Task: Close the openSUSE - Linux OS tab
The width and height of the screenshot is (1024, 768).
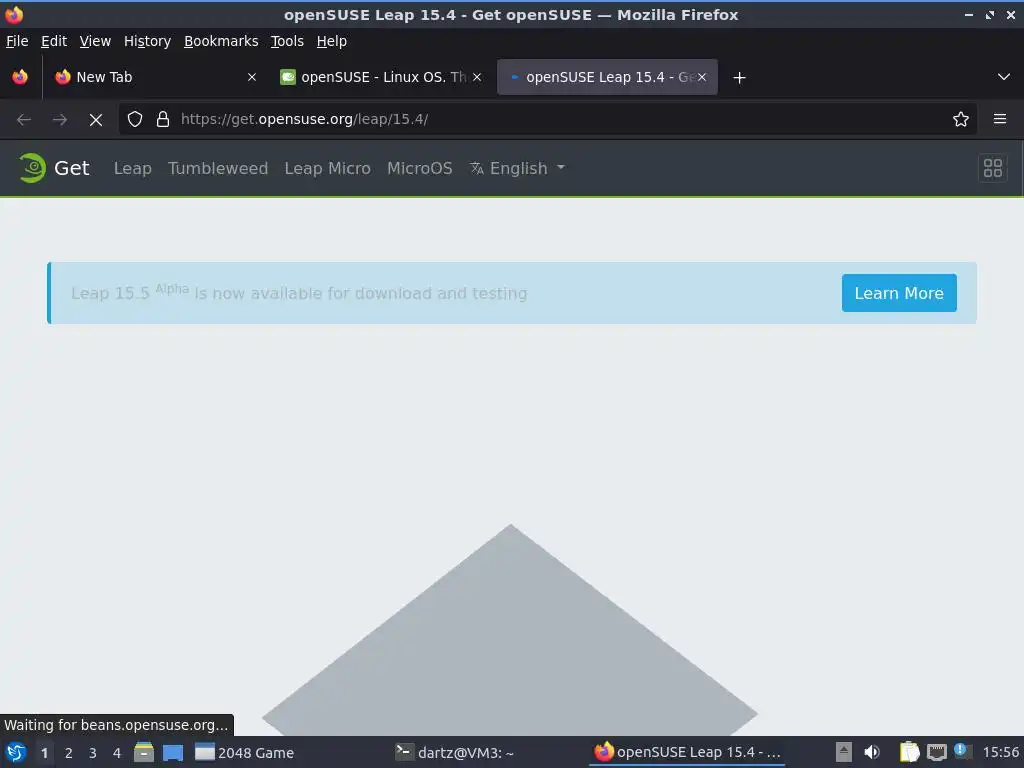Action: [477, 77]
